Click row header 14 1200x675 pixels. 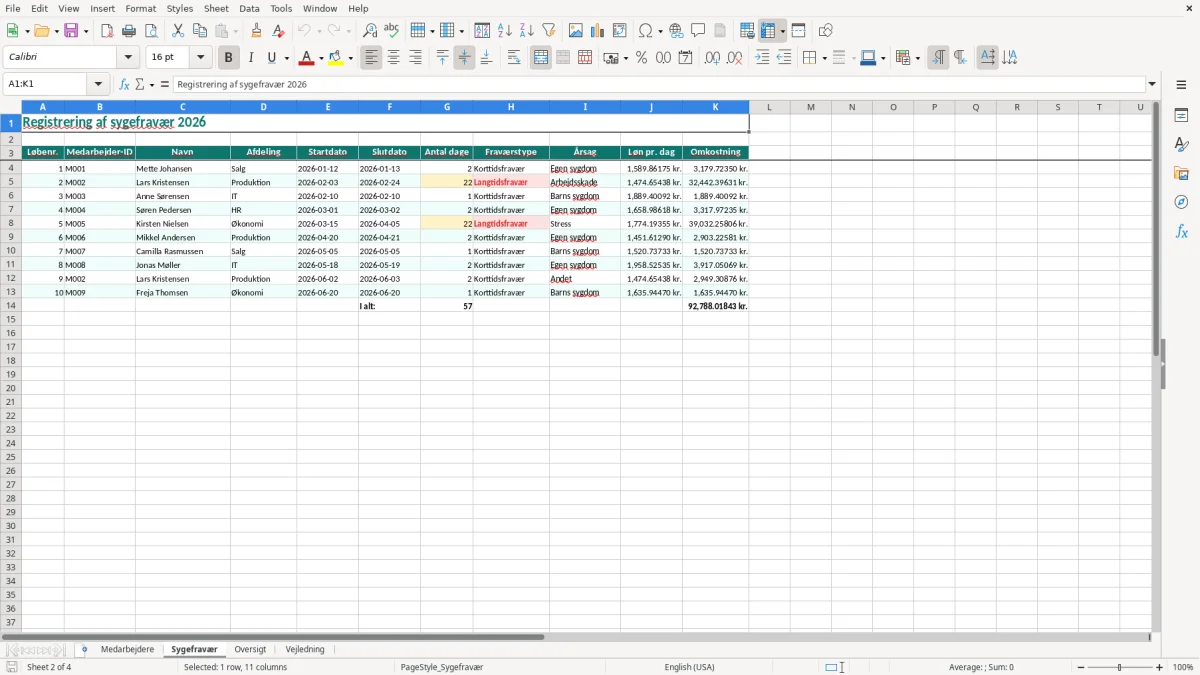coord(11,306)
